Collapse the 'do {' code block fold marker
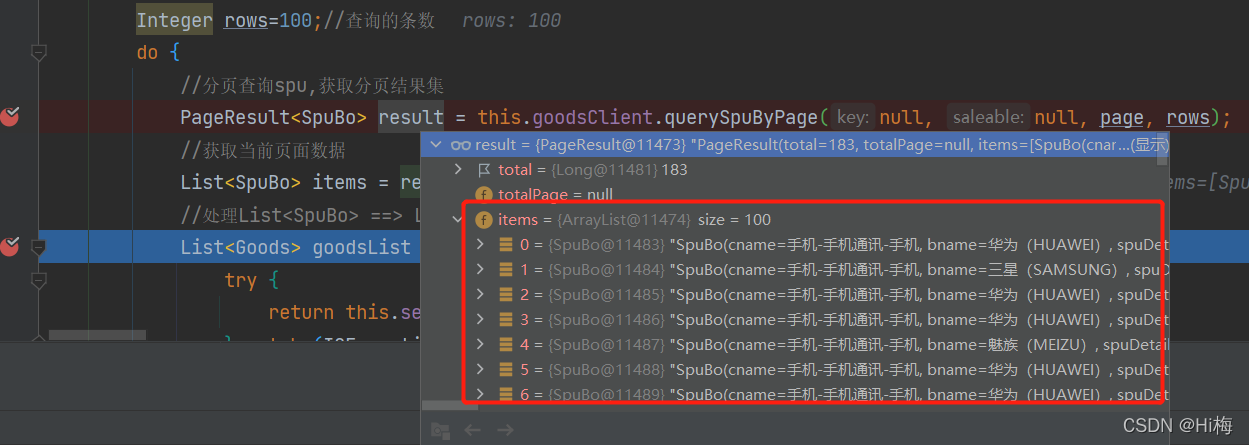 click(39, 52)
